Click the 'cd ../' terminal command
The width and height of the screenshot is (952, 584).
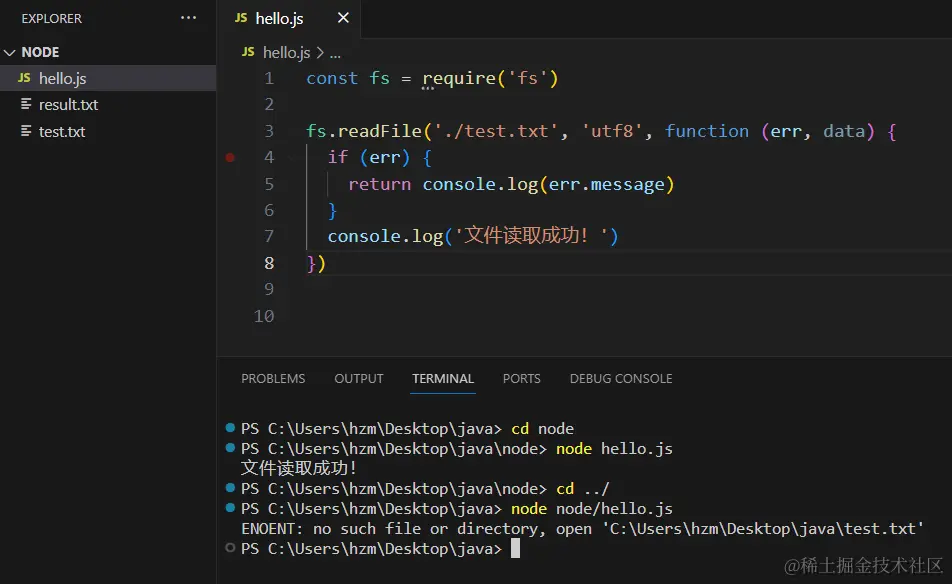tap(583, 489)
